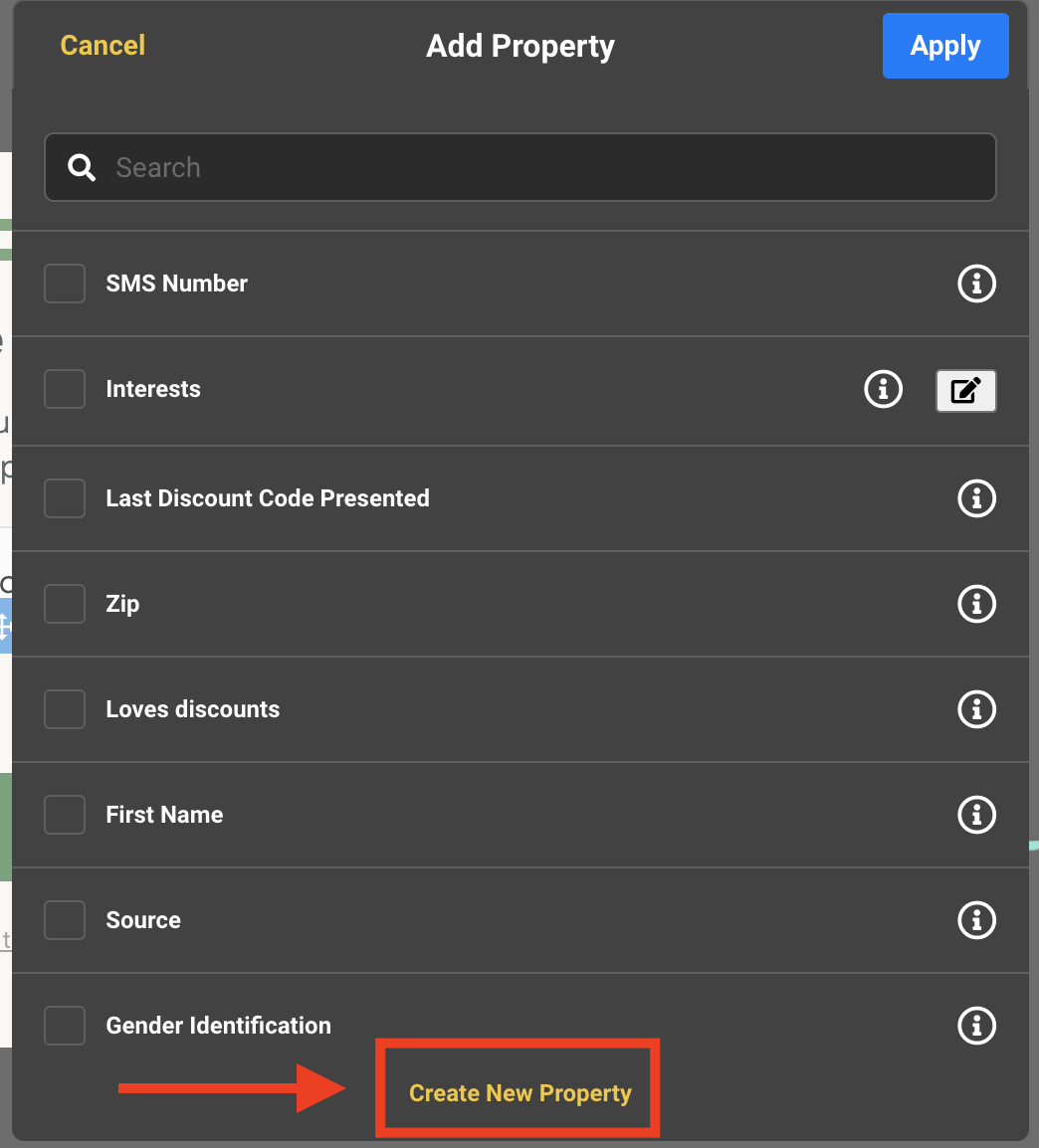
Task: Open Gender Identification info icon
Action: click(975, 1025)
